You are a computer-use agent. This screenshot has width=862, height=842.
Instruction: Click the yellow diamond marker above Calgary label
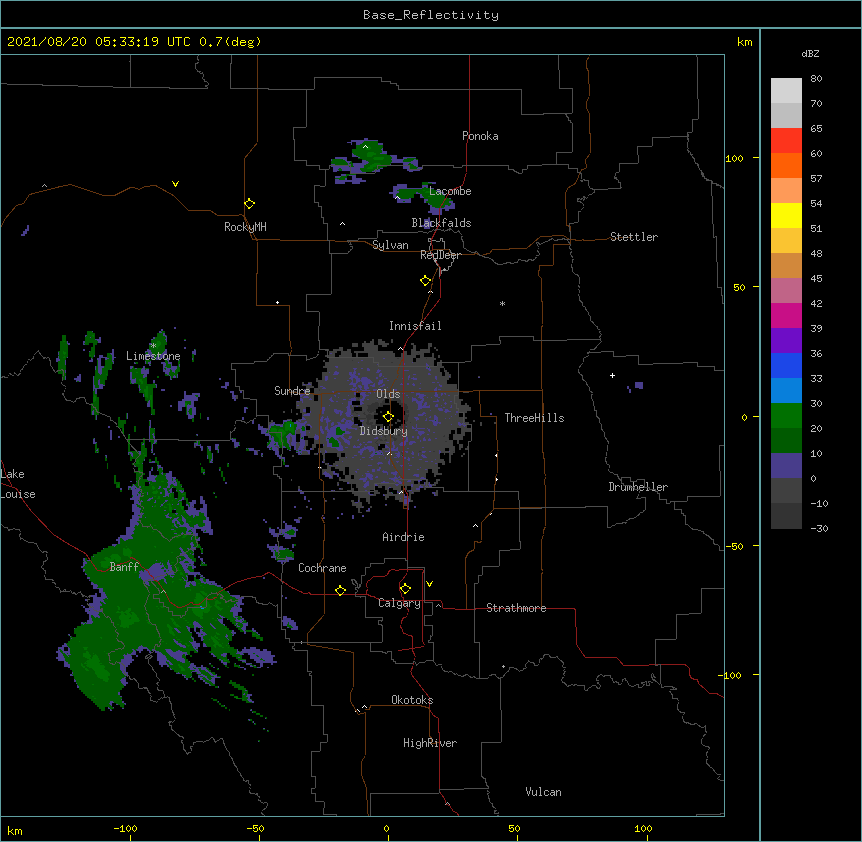pyautogui.click(x=405, y=589)
